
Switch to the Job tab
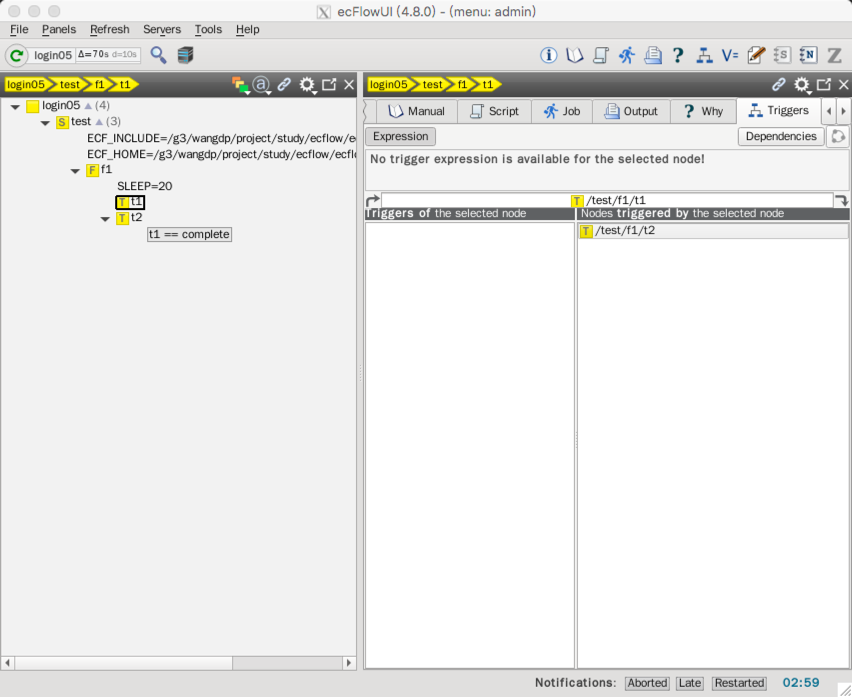tap(562, 111)
